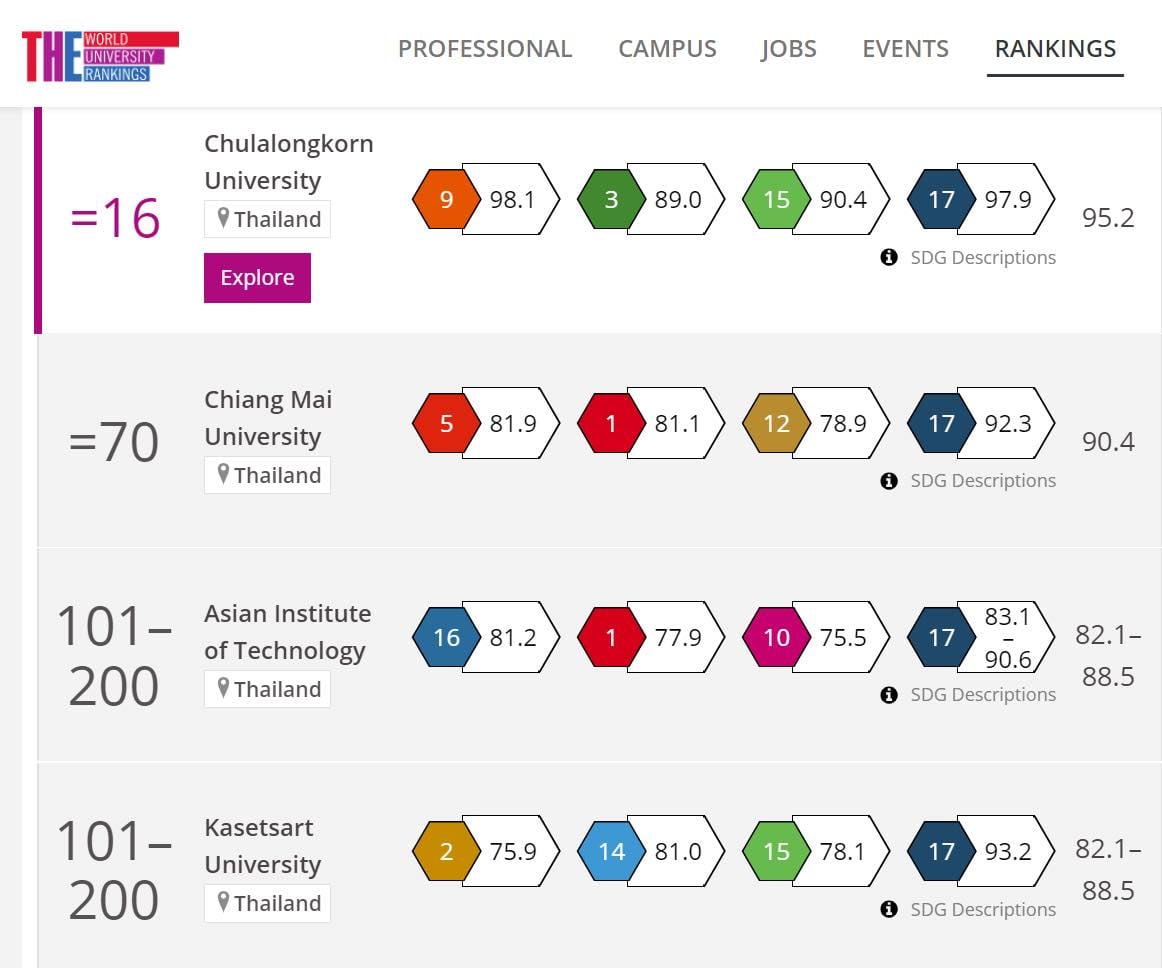The height and width of the screenshot is (968, 1162).
Task: Click info icon beside Kasetsart SDG Descriptions
Action: coord(889,909)
